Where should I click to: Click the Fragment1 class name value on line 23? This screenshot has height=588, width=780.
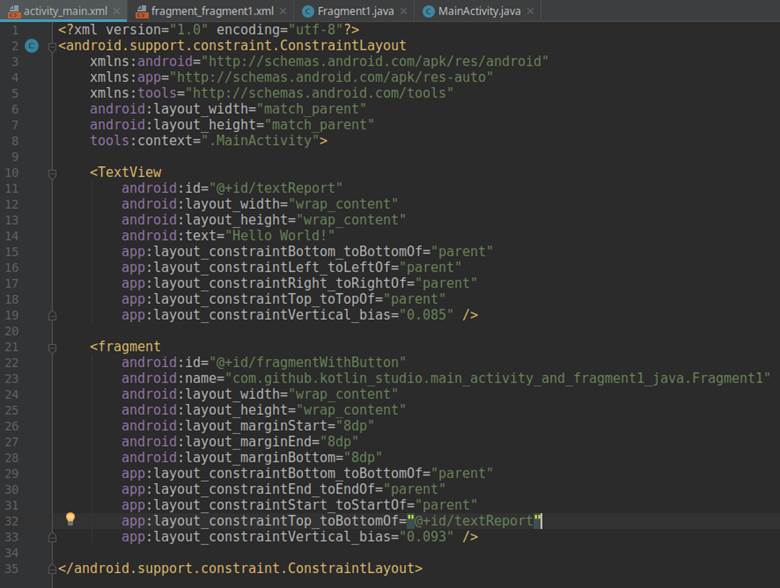coord(498,379)
